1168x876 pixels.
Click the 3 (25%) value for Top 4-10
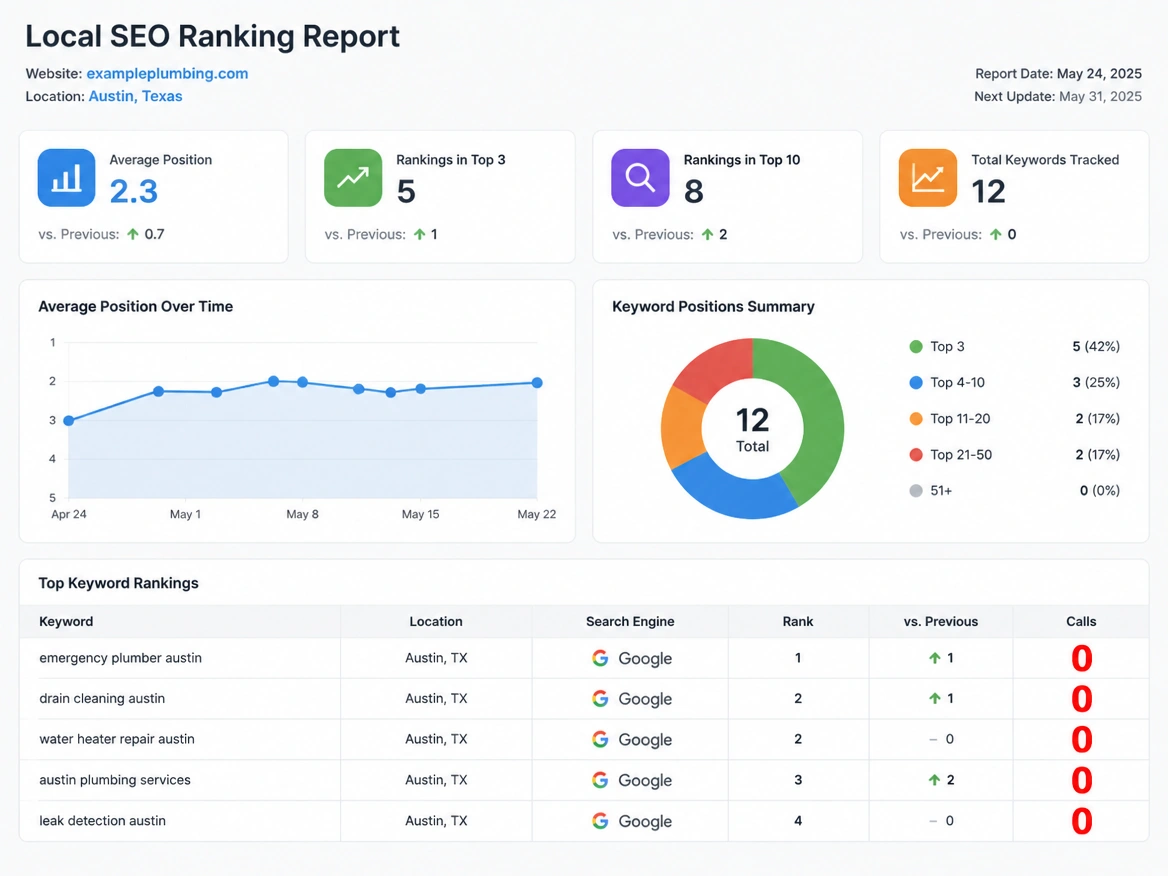[1096, 382]
